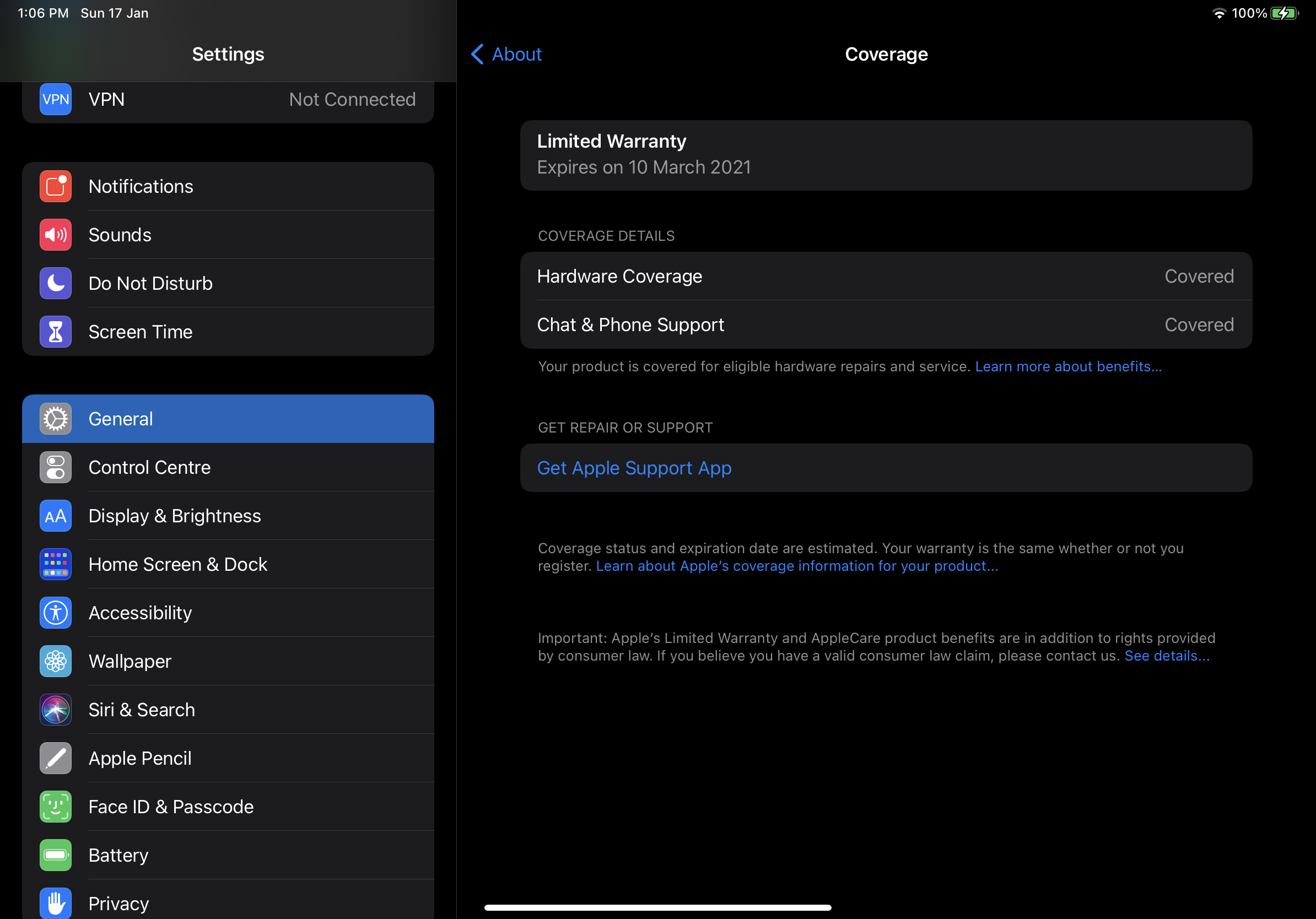Open Sounds settings

(x=228, y=235)
